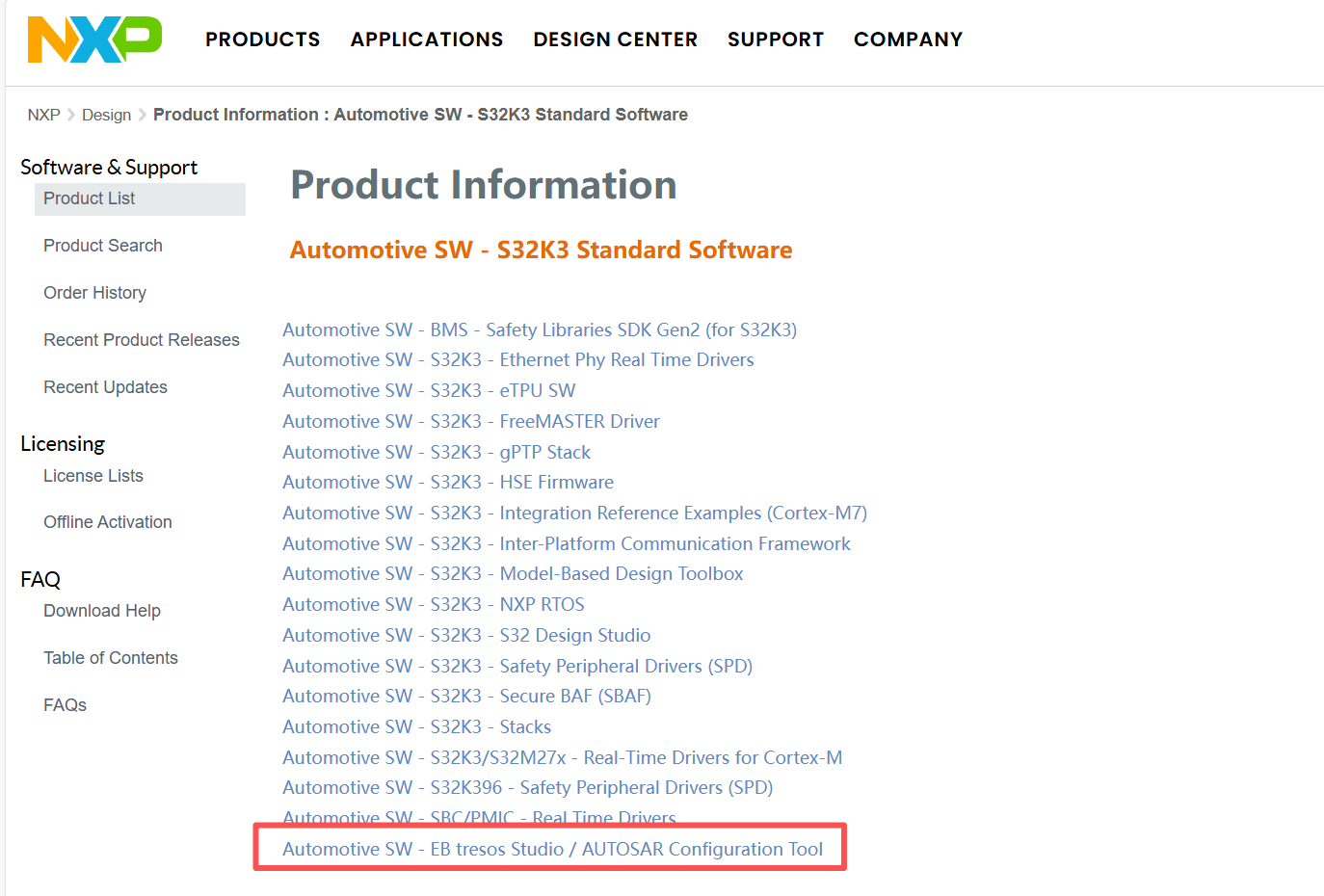Open Table of Contents link
Viewport: 1324px width, 896px height.
(x=111, y=658)
